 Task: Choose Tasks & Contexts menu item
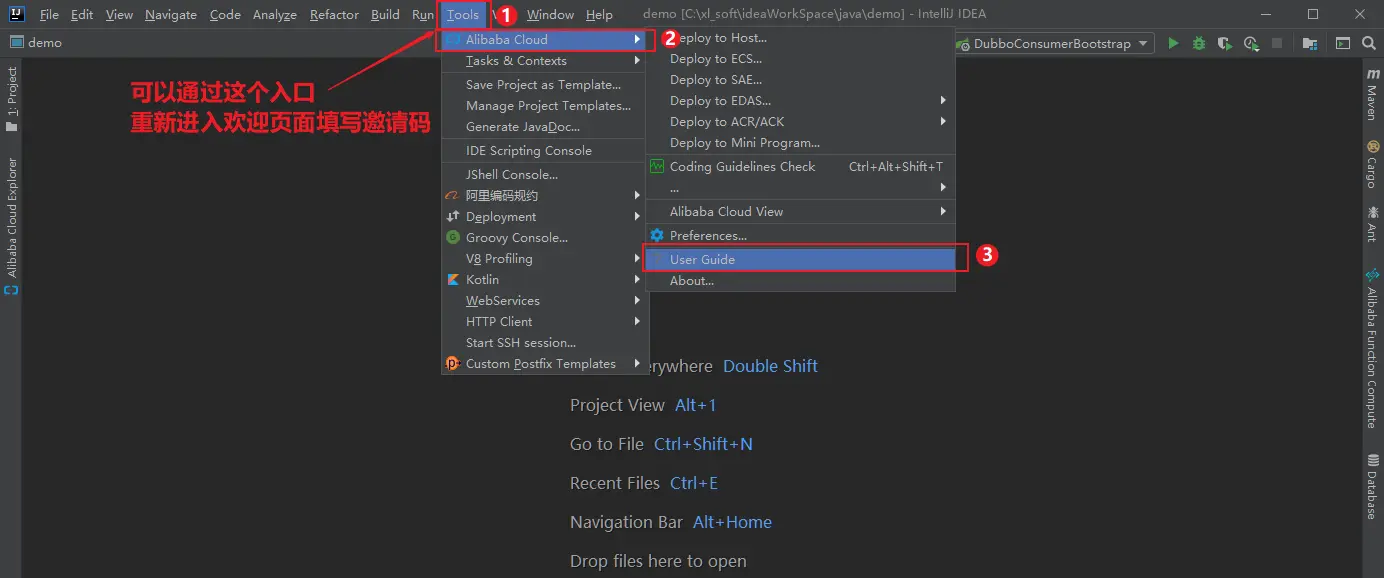pos(545,61)
